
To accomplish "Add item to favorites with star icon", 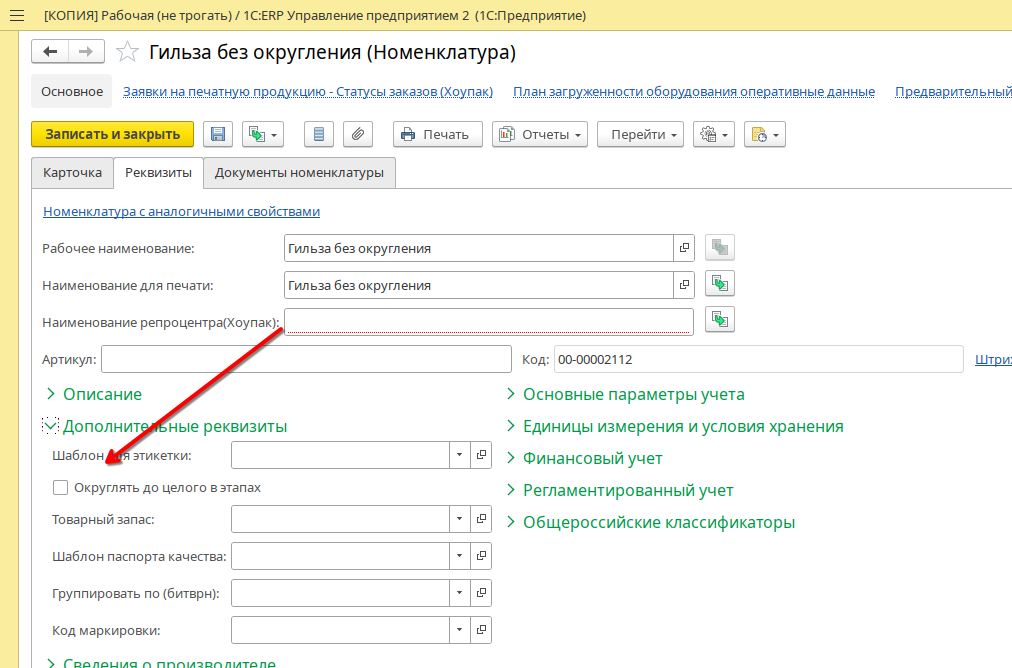I will tap(127, 52).
